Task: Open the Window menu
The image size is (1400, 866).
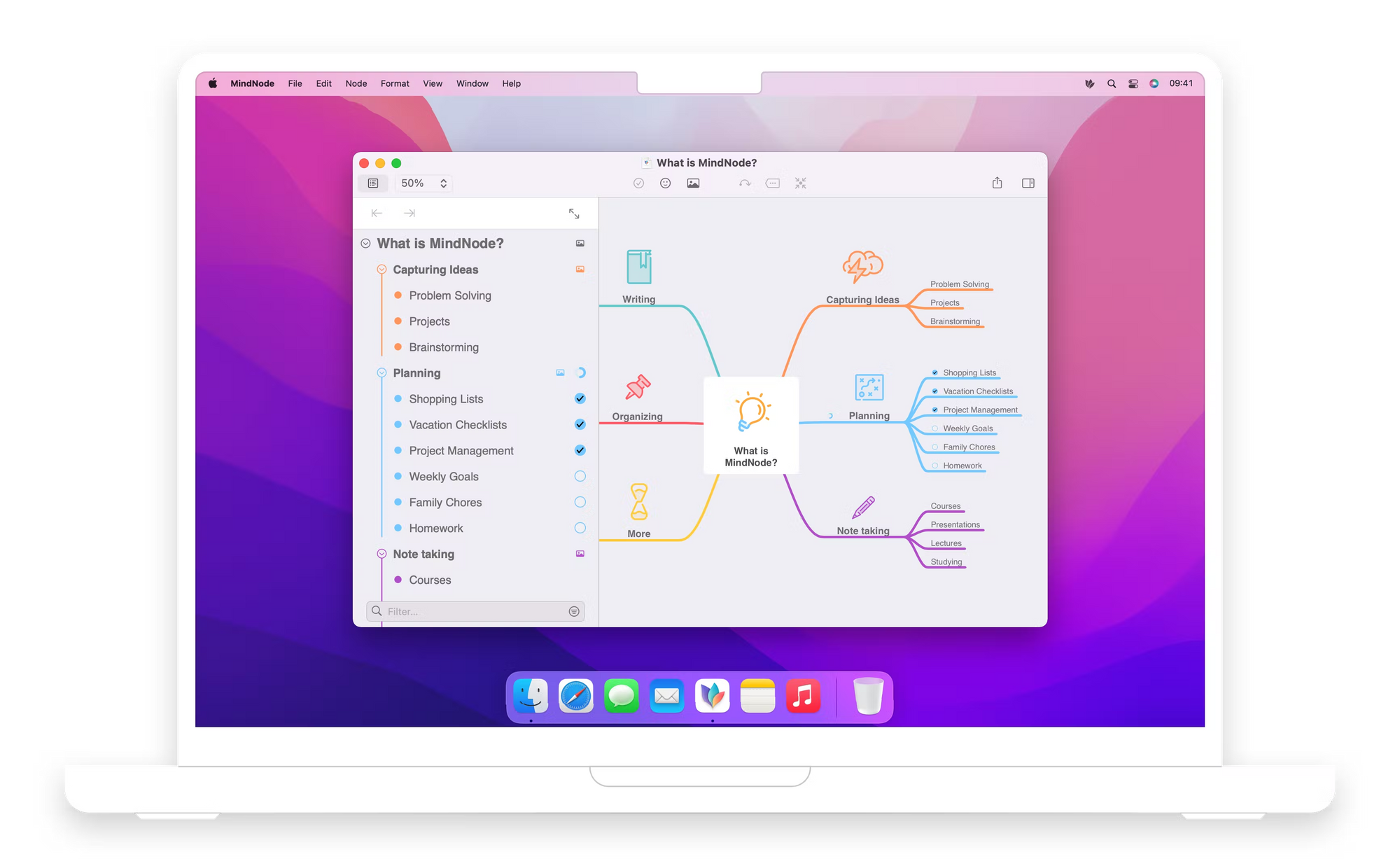Action: 472,83
